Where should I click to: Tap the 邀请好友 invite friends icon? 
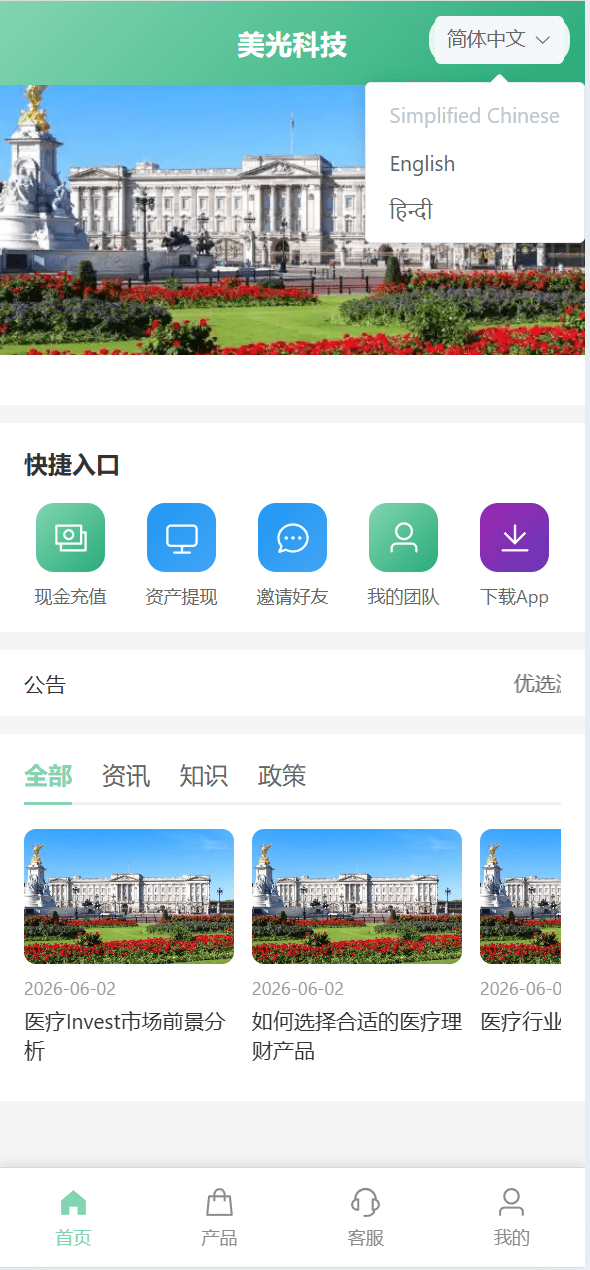(292, 537)
